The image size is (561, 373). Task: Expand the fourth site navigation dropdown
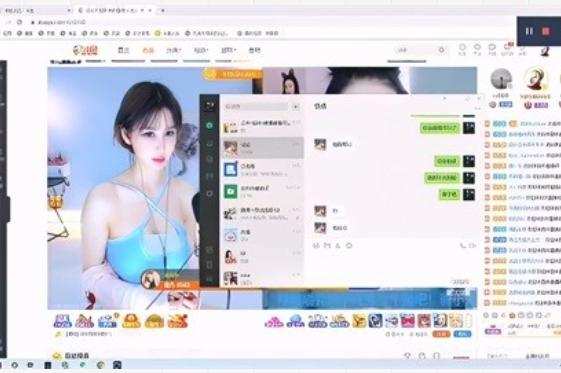point(201,50)
